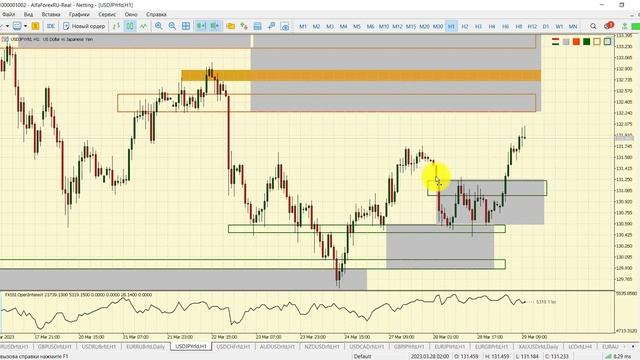640x360 pixels.
Task: Open the Сервис menu
Action: tap(107, 14)
